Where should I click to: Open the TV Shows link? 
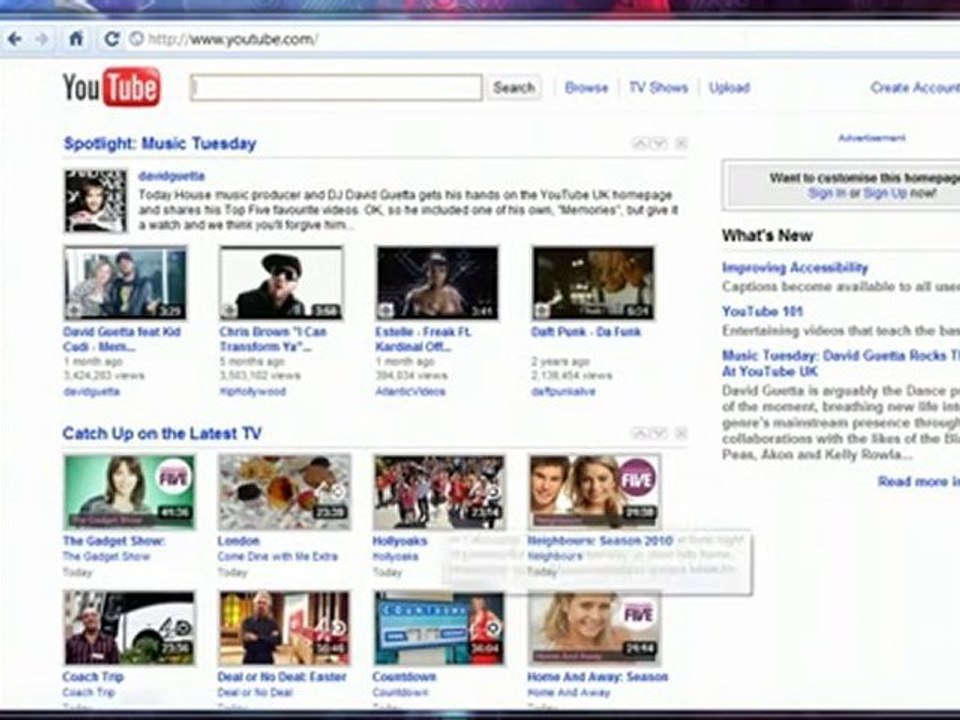pyautogui.click(x=658, y=88)
